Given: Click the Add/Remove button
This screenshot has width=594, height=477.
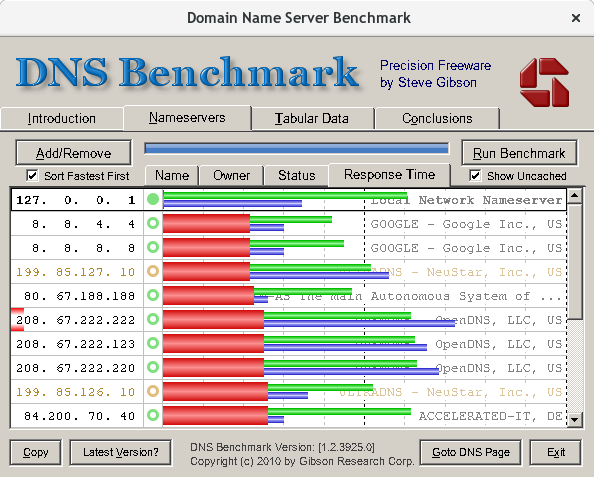Looking at the screenshot, I should point(73,153).
